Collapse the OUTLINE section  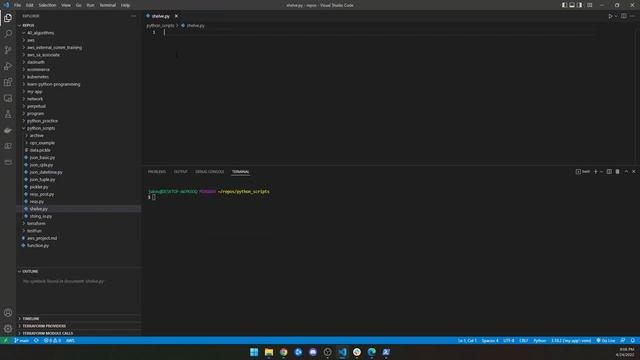30,271
